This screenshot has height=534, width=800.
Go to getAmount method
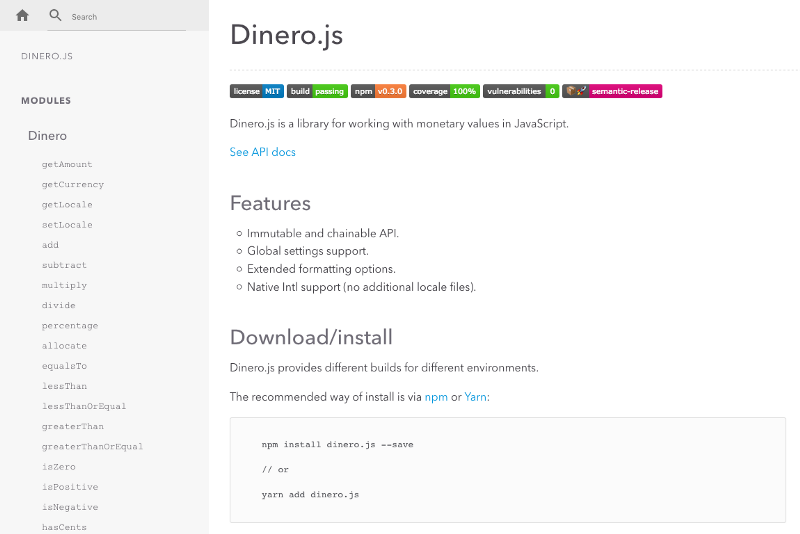click(67, 164)
